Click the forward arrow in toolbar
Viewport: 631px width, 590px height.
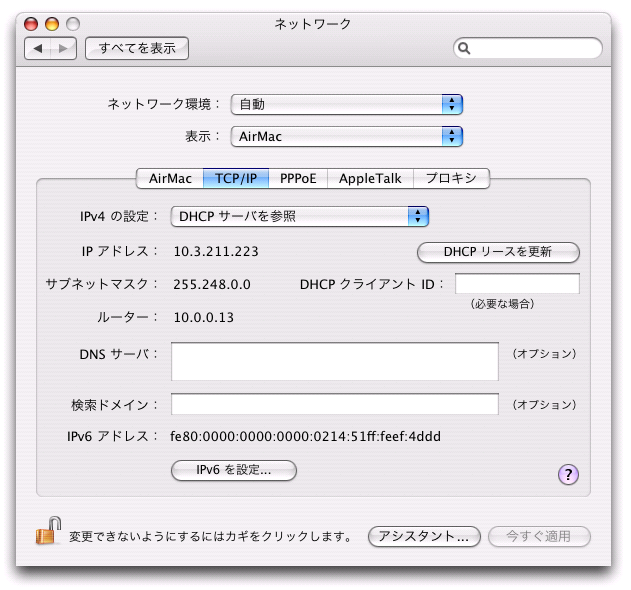[x=63, y=48]
